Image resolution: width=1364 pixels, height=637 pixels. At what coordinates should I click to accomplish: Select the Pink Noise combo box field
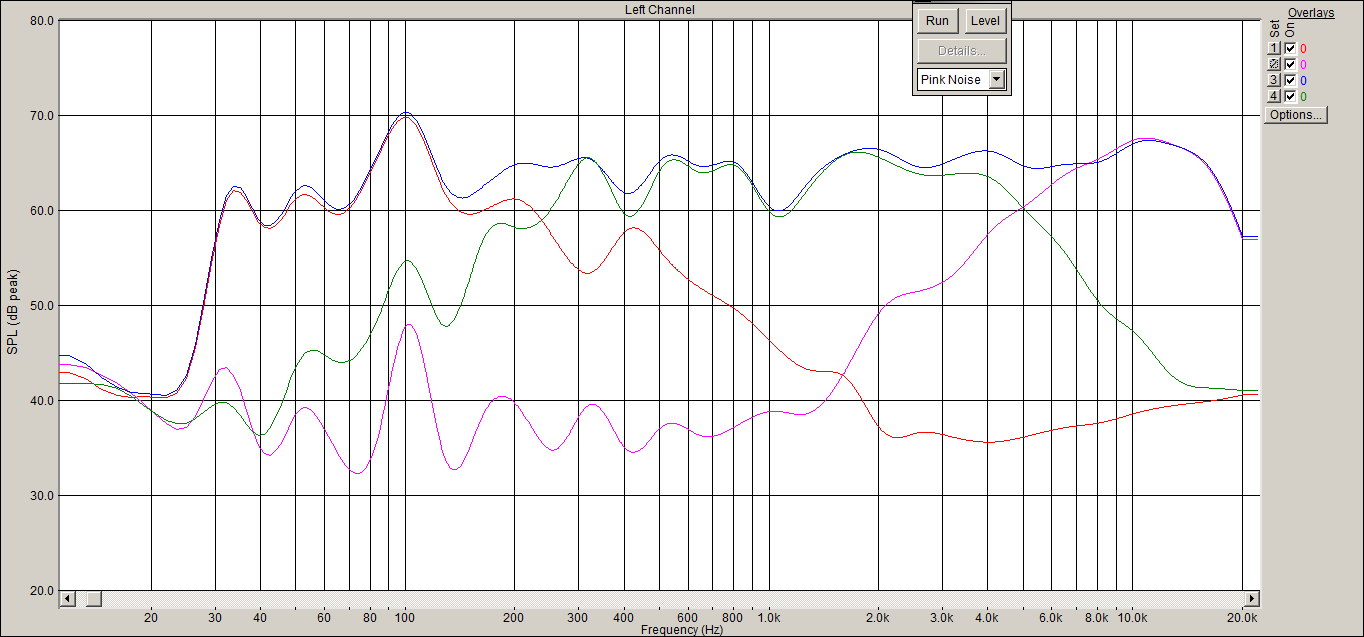coord(961,79)
